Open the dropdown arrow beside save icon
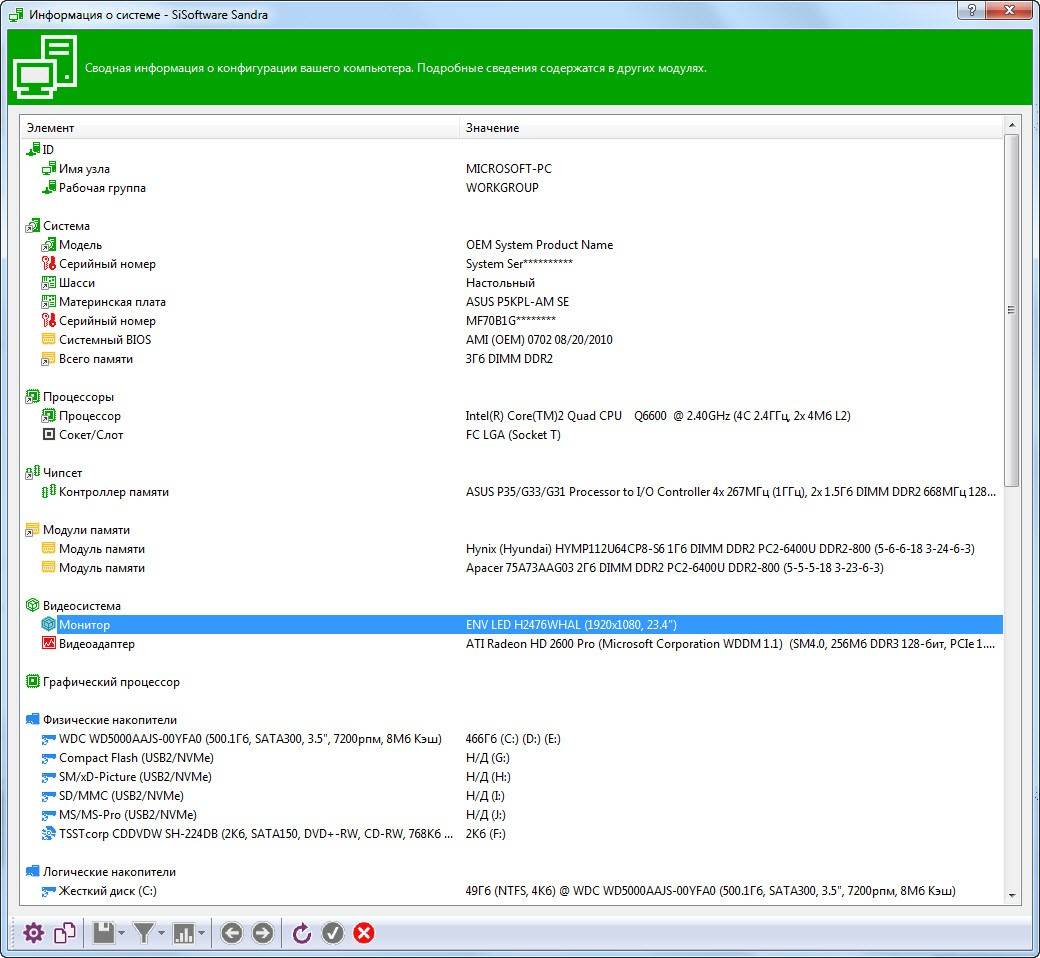 click(122, 934)
